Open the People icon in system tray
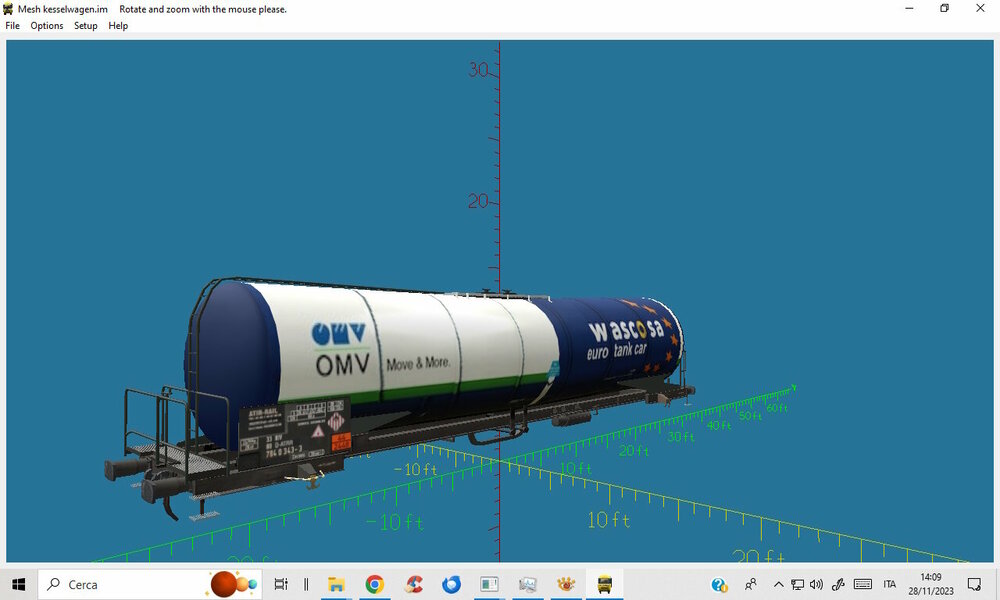 click(x=751, y=584)
